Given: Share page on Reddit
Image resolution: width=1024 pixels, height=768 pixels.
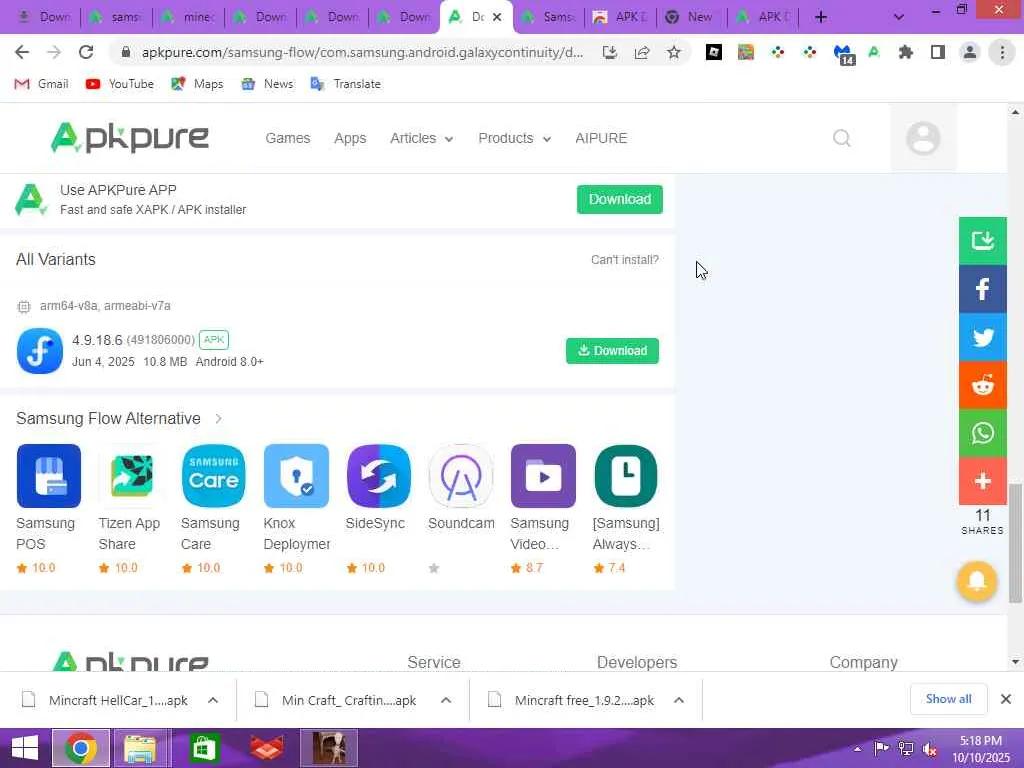Looking at the screenshot, I should [x=982, y=385].
